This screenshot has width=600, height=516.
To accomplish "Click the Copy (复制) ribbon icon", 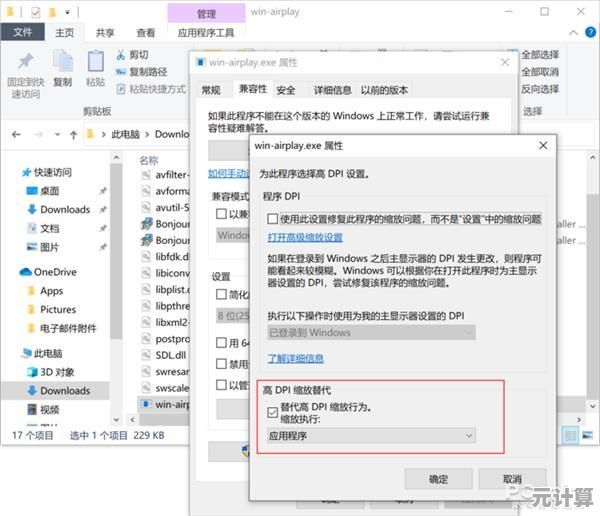I will 63,61.
